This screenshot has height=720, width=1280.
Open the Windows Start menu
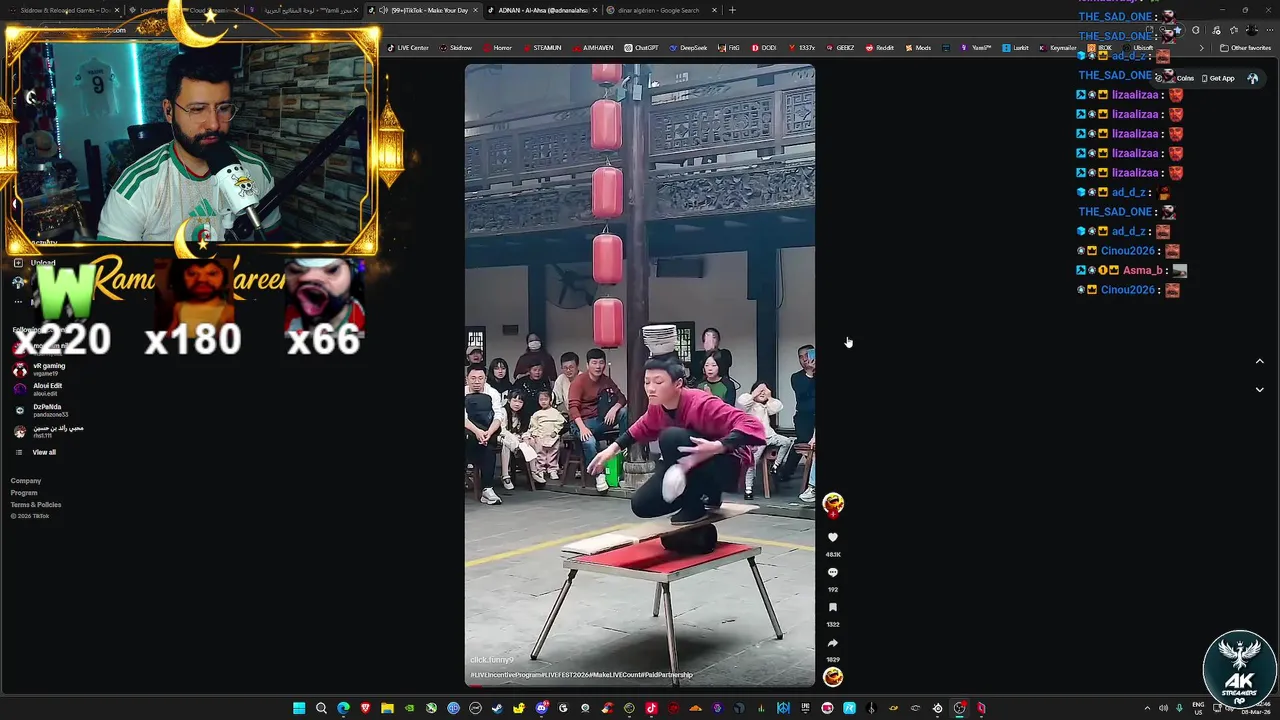[x=299, y=708]
